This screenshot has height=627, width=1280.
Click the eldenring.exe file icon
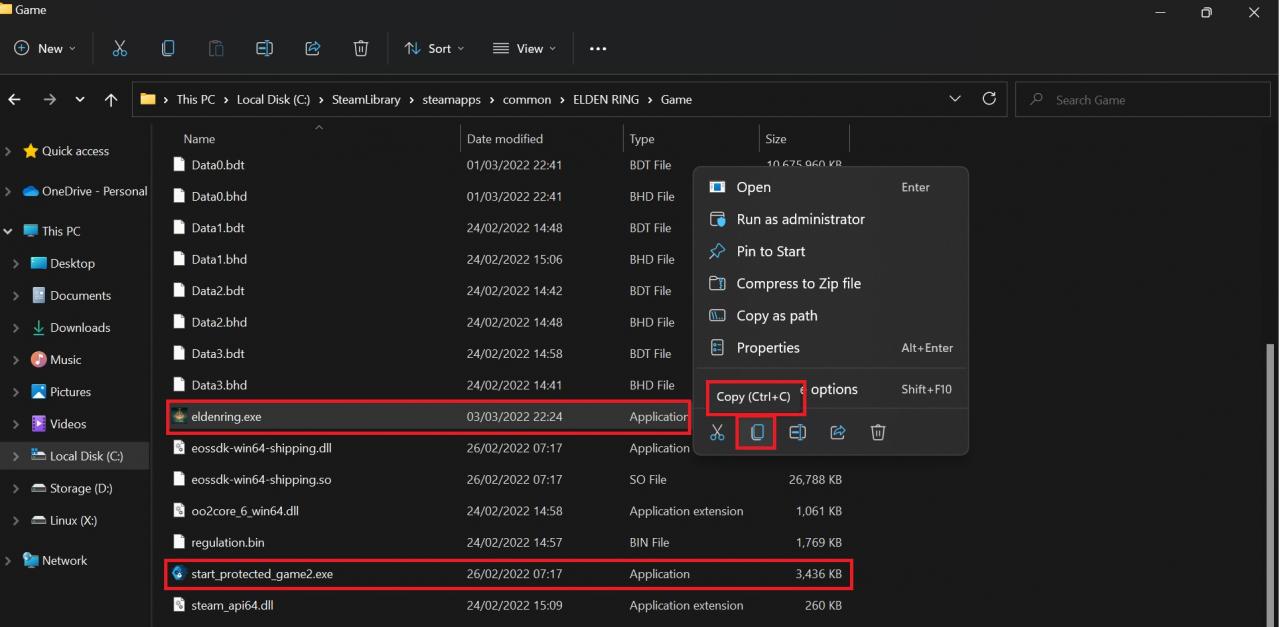point(180,416)
